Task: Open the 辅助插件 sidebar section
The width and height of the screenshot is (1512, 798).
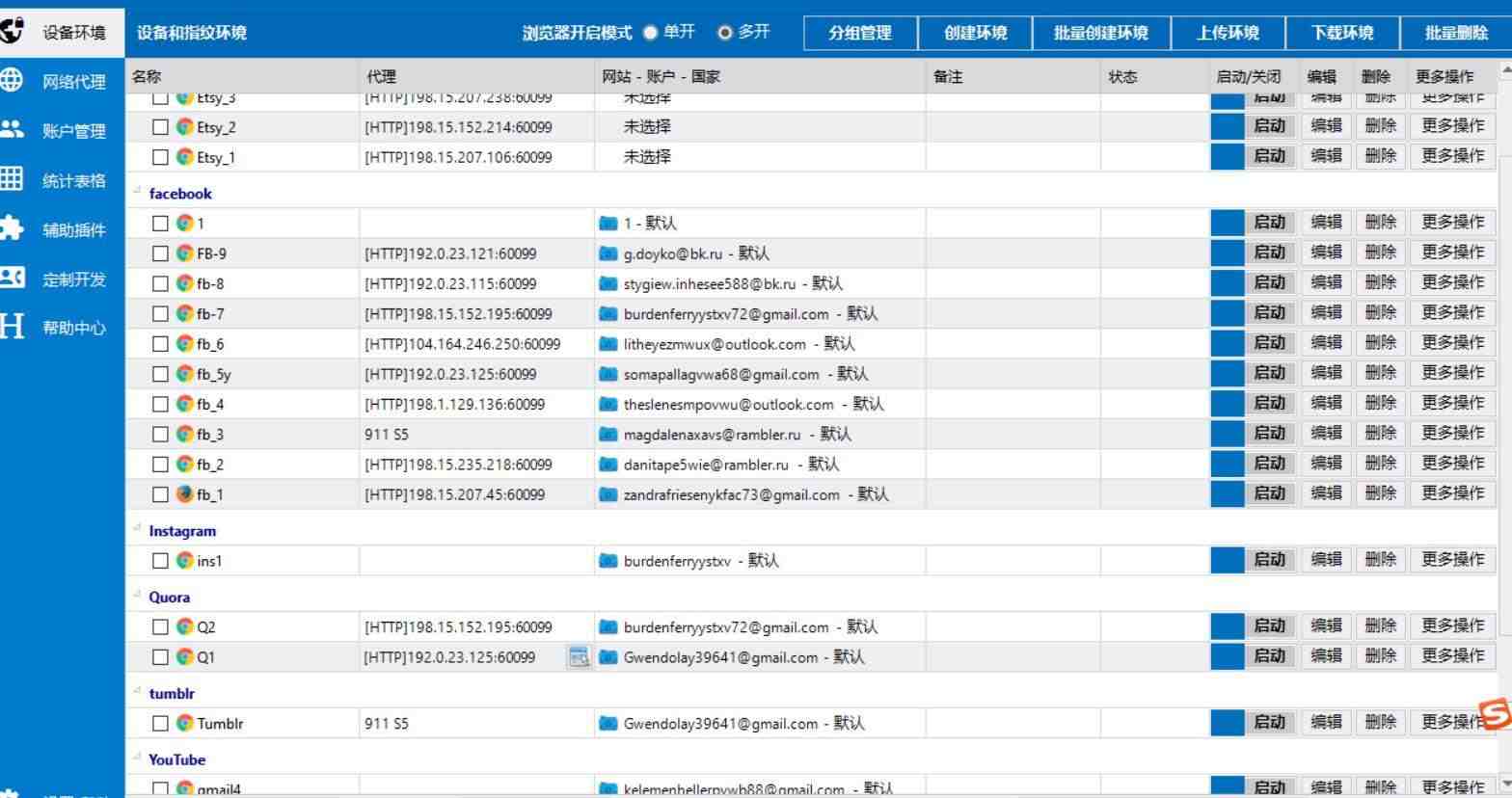Action: point(63,229)
